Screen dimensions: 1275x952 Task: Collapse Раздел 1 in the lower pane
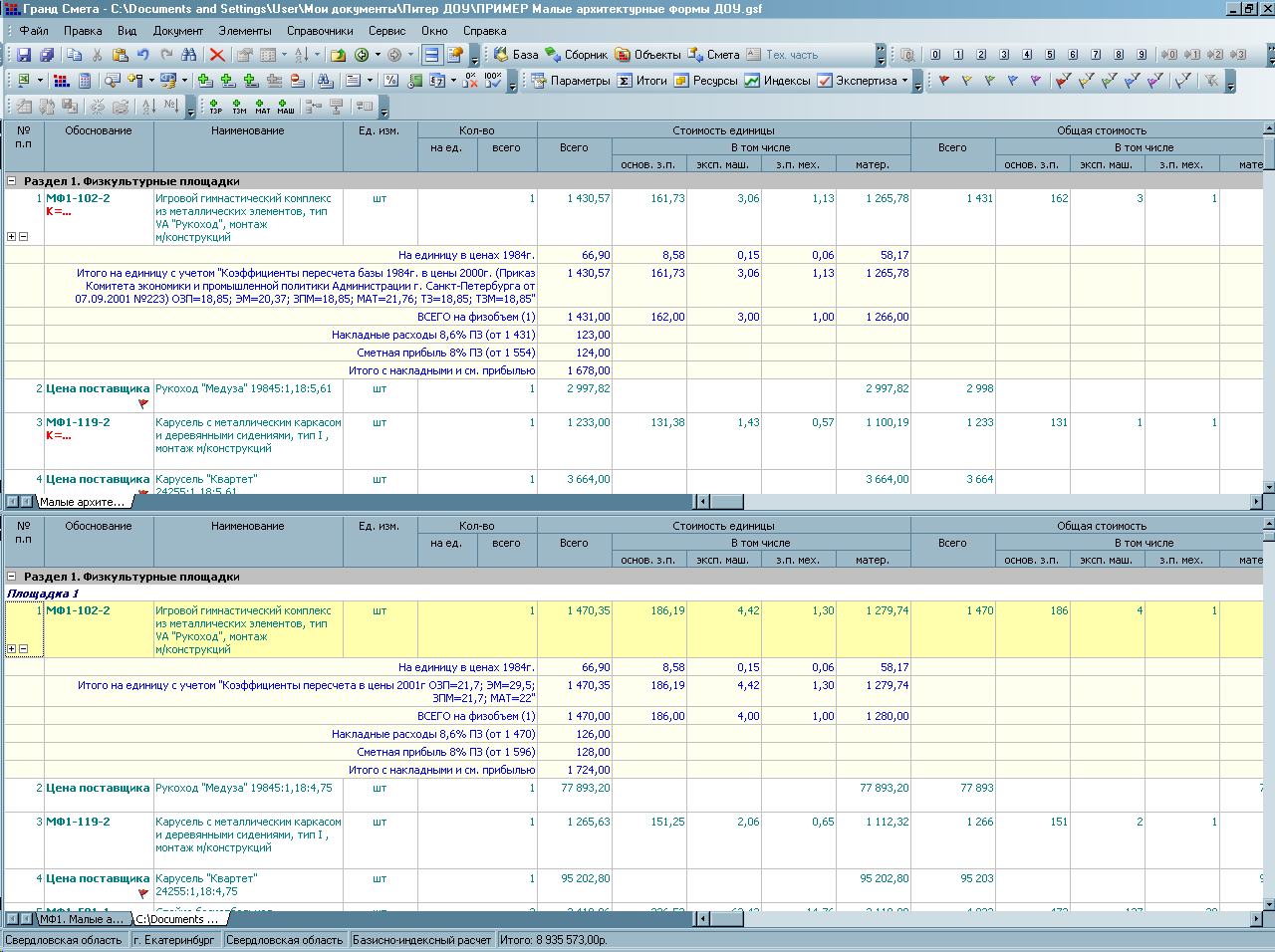tap(12, 577)
